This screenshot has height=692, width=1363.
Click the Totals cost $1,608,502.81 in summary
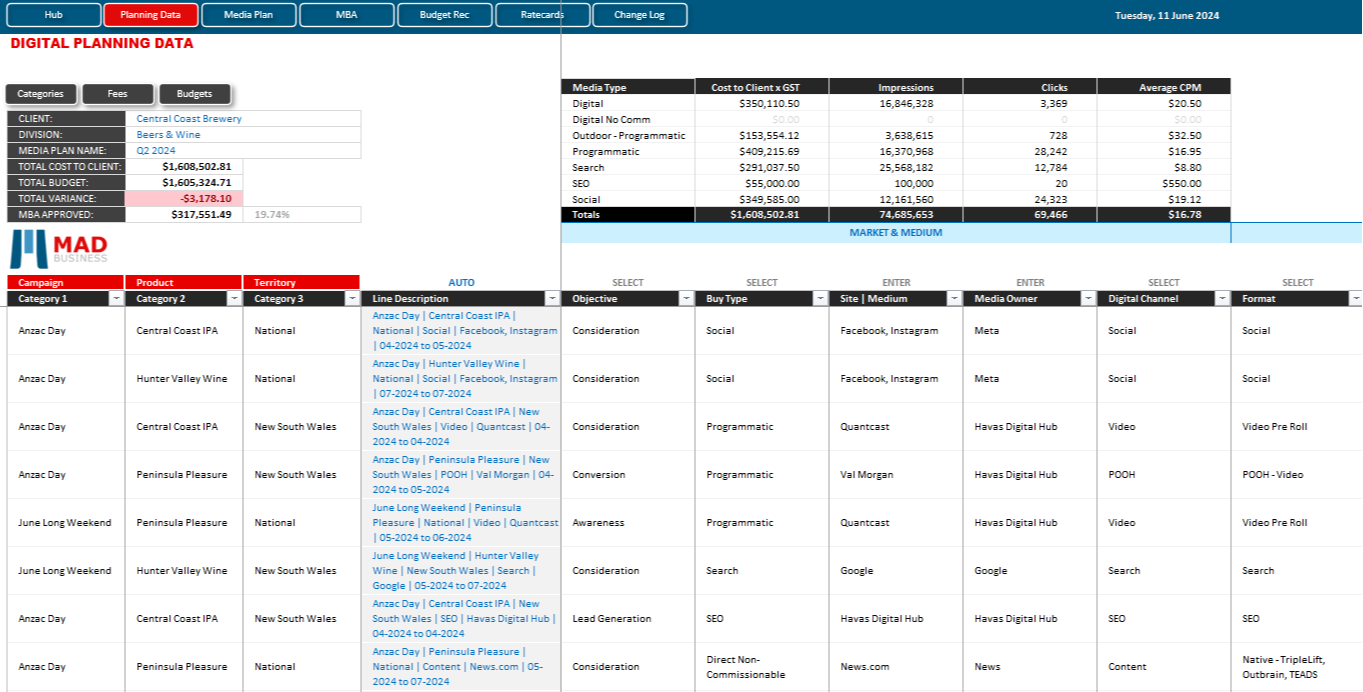point(762,215)
